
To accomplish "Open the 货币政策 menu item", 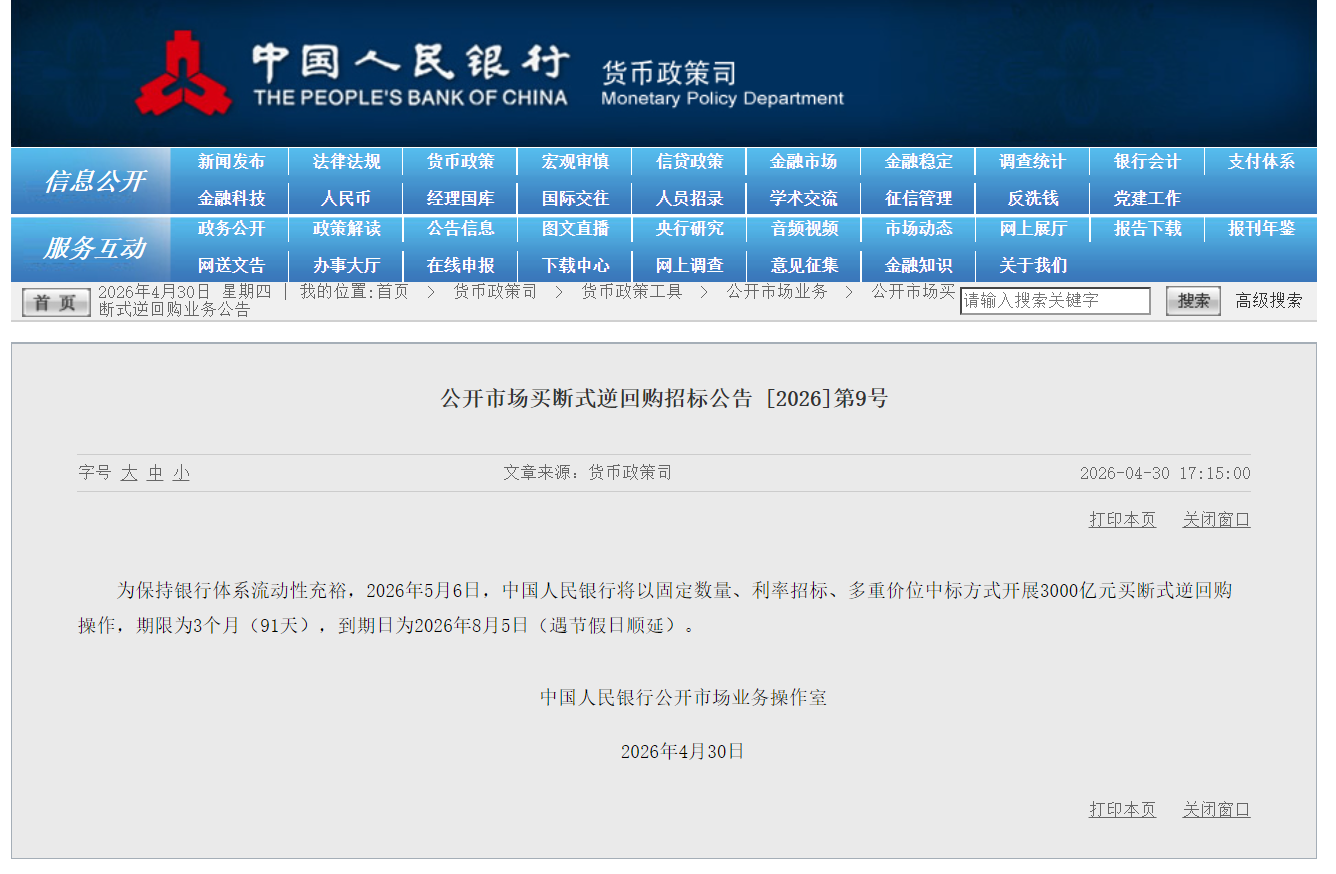I will 460,162.
